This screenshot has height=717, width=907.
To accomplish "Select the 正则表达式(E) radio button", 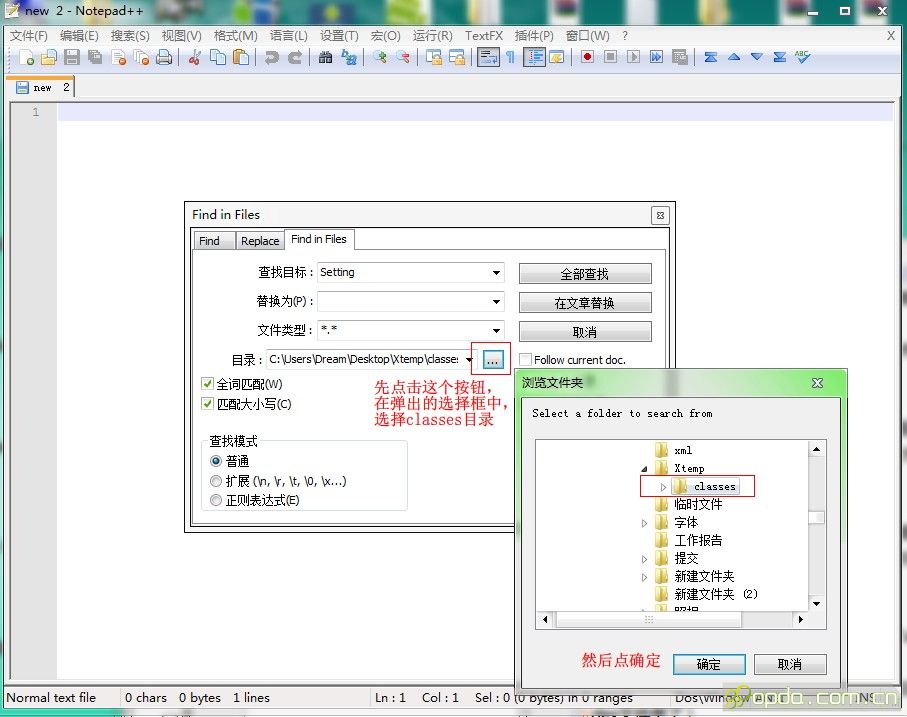I will pos(216,500).
